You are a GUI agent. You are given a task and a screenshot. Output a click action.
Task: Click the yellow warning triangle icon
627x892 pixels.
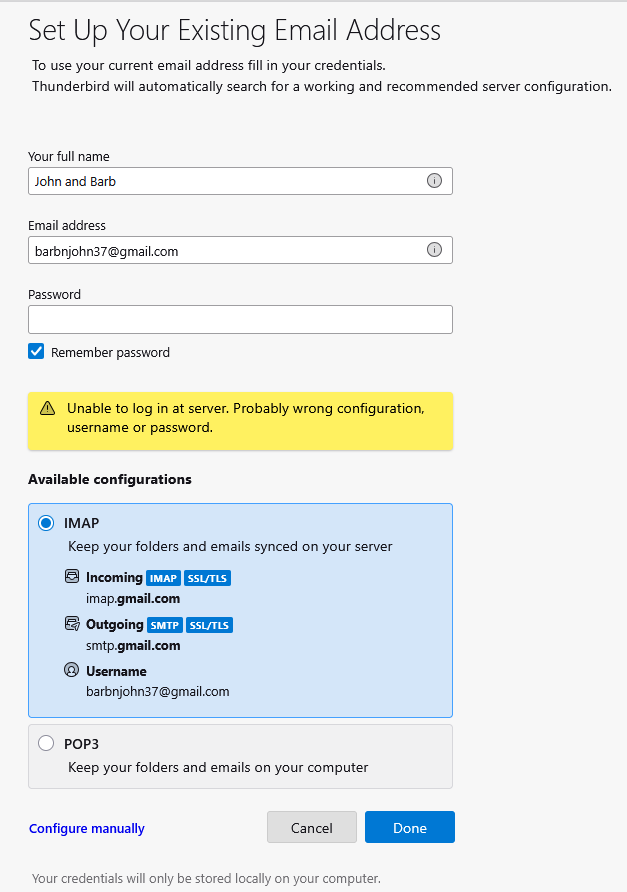click(47, 409)
